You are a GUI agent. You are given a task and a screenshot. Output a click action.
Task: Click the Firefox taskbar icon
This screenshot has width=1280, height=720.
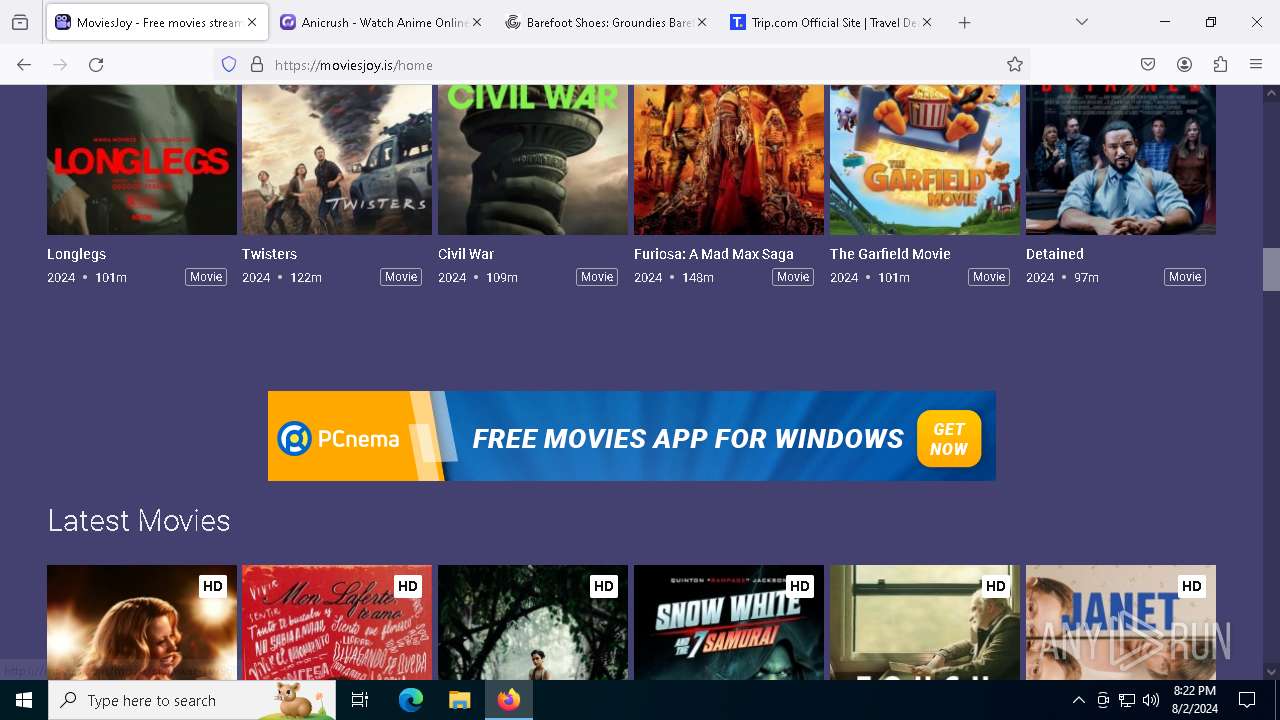tap(508, 700)
